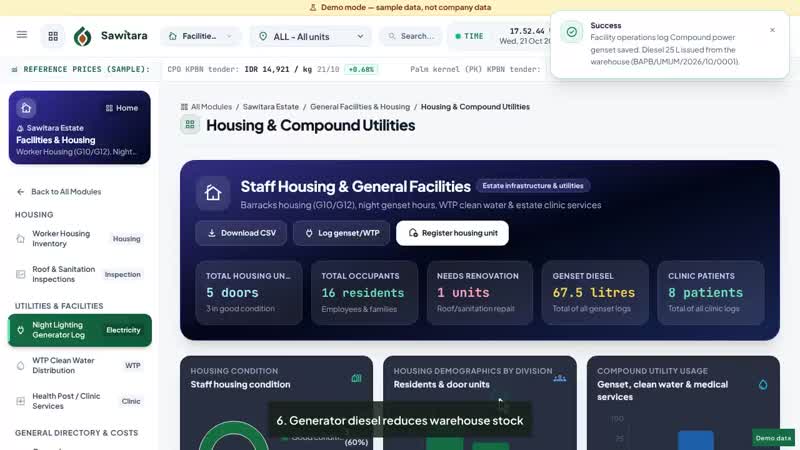Open WTP Clean Water Distribution
Screen dimensions: 800x450
tap(80, 365)
